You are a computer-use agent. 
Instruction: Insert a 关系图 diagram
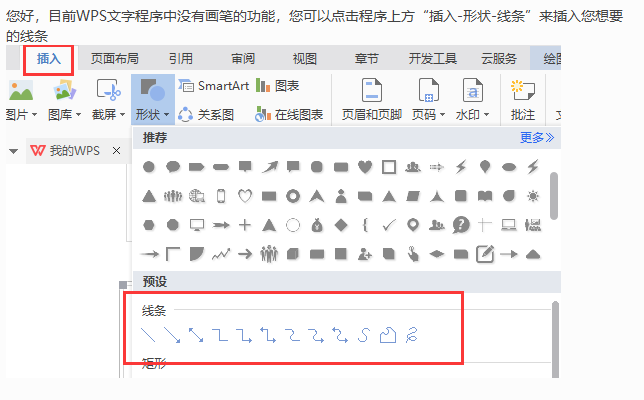point(206,115)
